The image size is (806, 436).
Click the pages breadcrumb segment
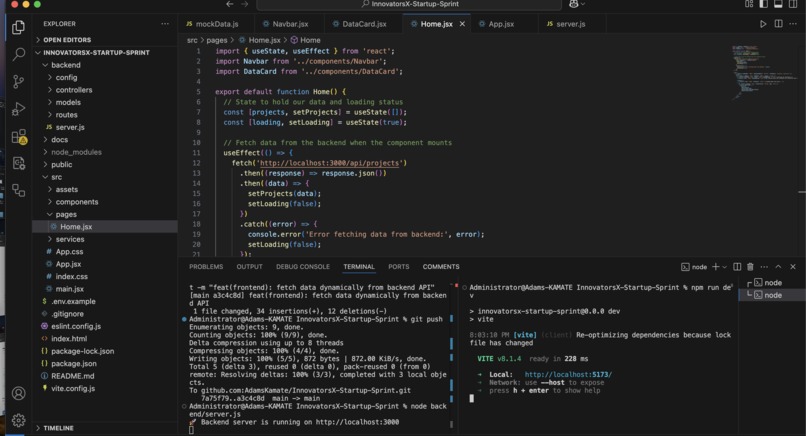[216, 40]
